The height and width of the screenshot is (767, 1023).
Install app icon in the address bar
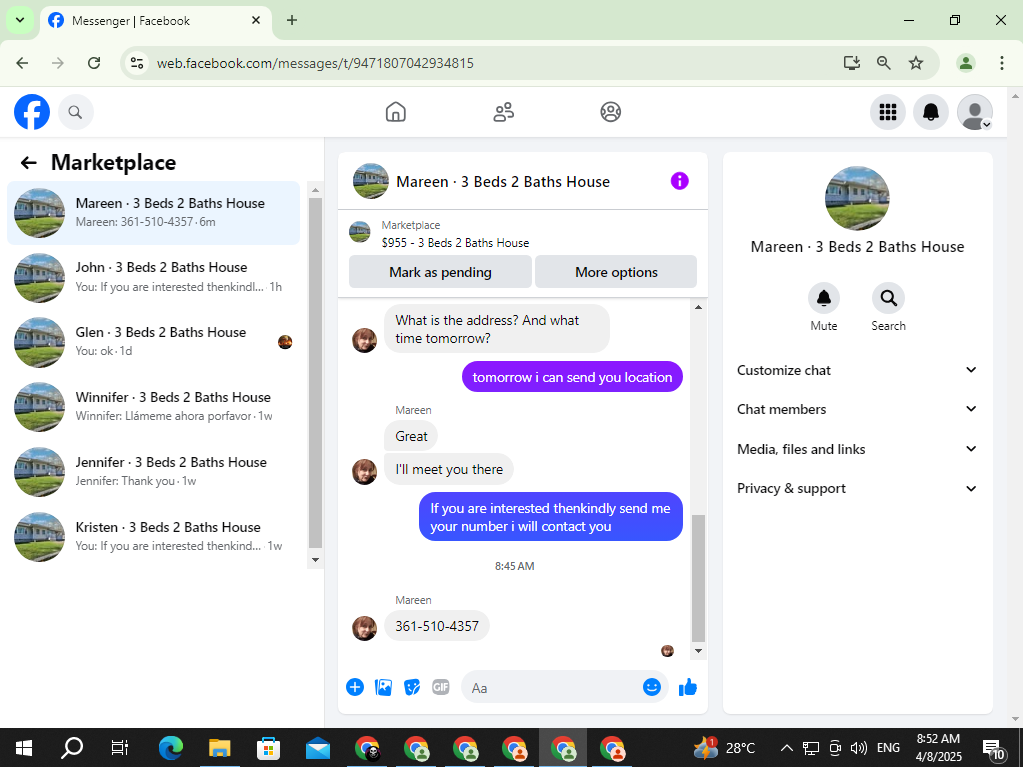851,63
